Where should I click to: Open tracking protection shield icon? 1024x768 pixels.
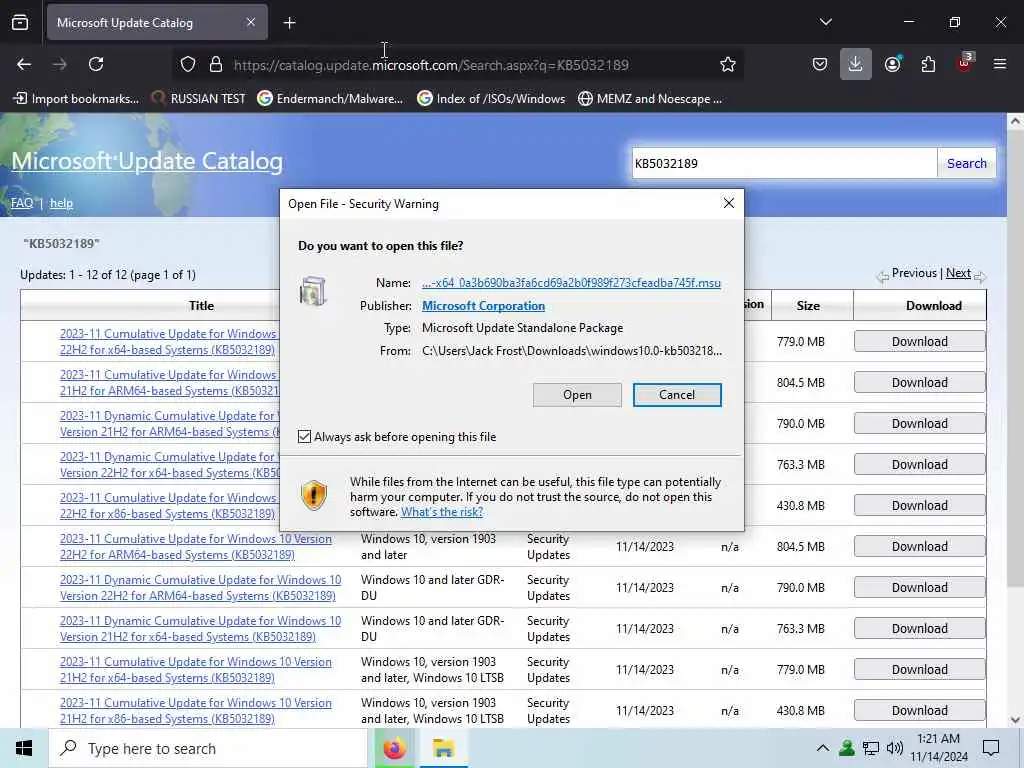coord(188,65)
